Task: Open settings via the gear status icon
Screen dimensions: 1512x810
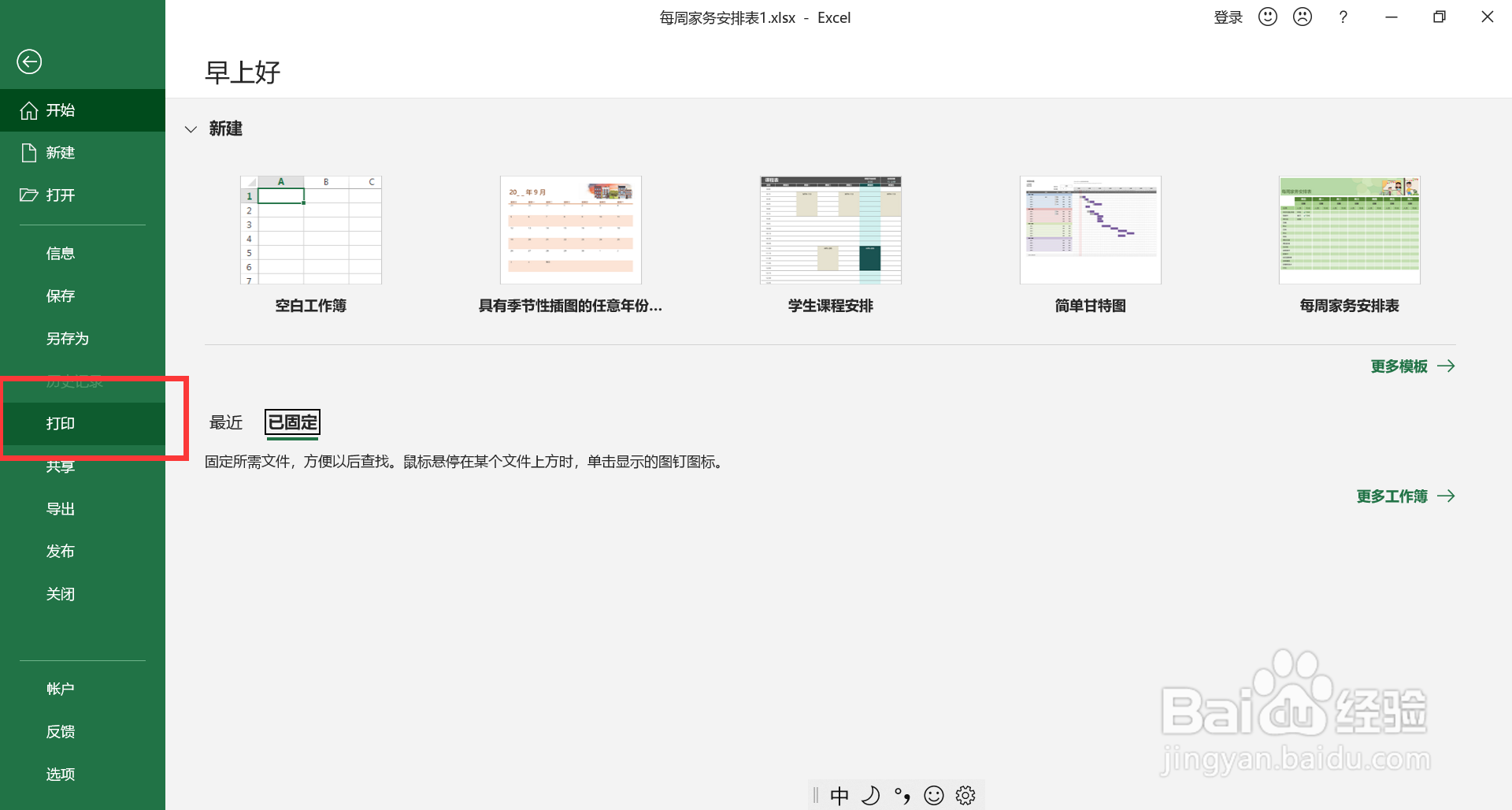Action: click(x=965, y=795)
